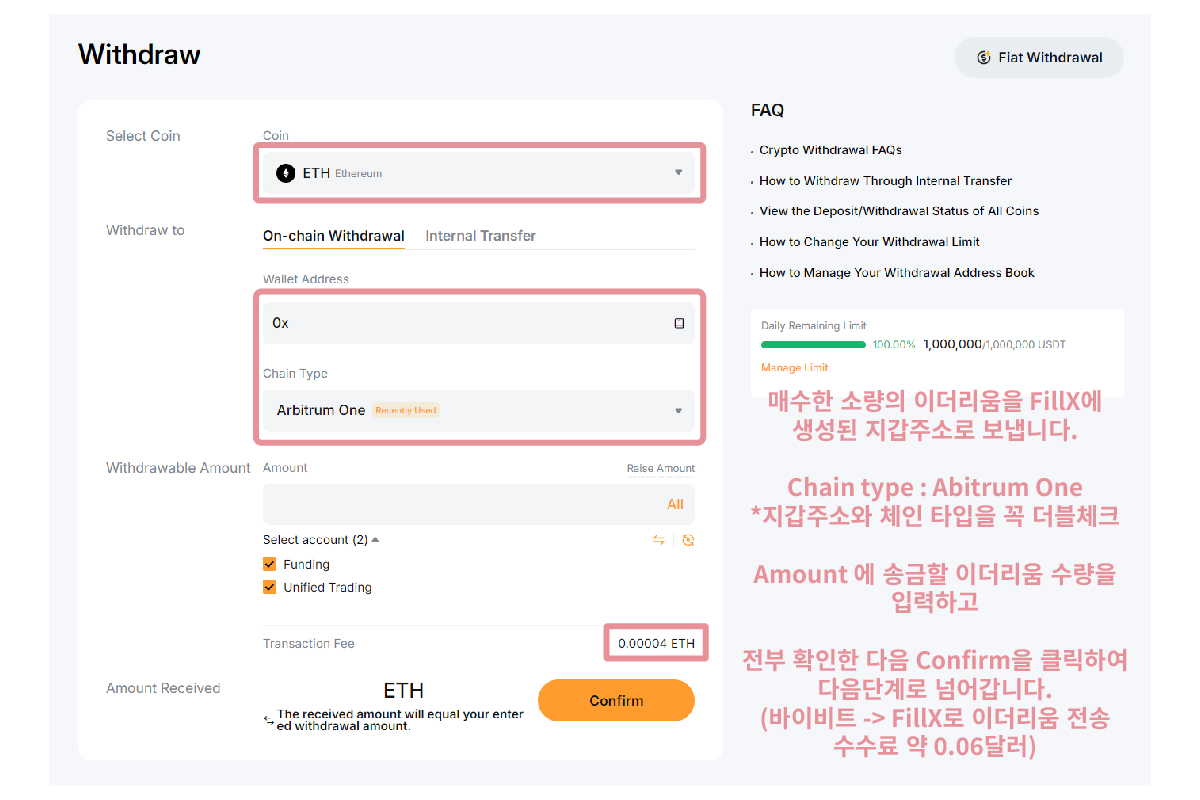Click the orange refresh balance icon
Screen dimensions: 1200x800
tap(688, 540)
